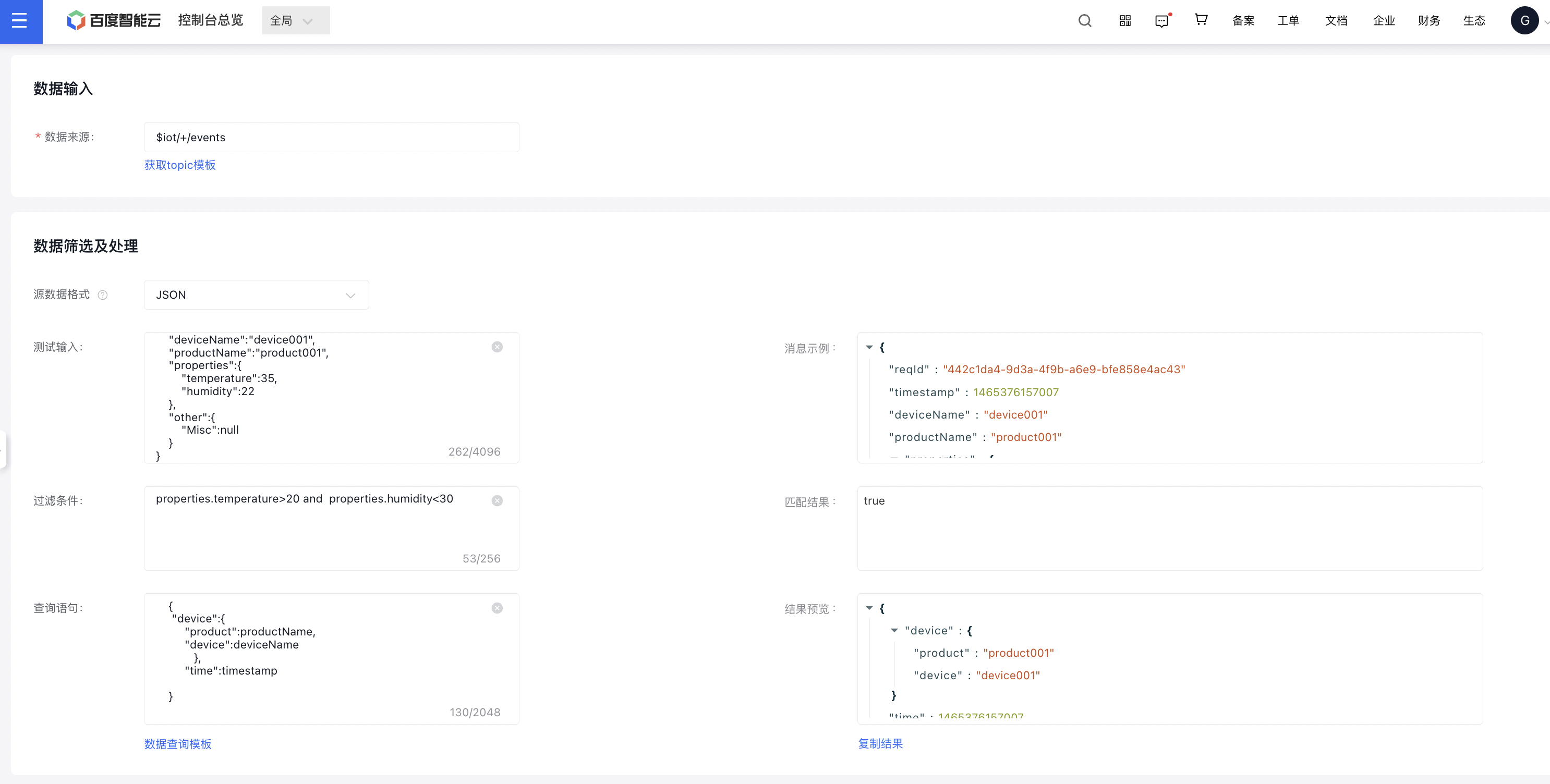Open the search icon in header
Screen dimensions: 1550x784
pos(1085,21)
